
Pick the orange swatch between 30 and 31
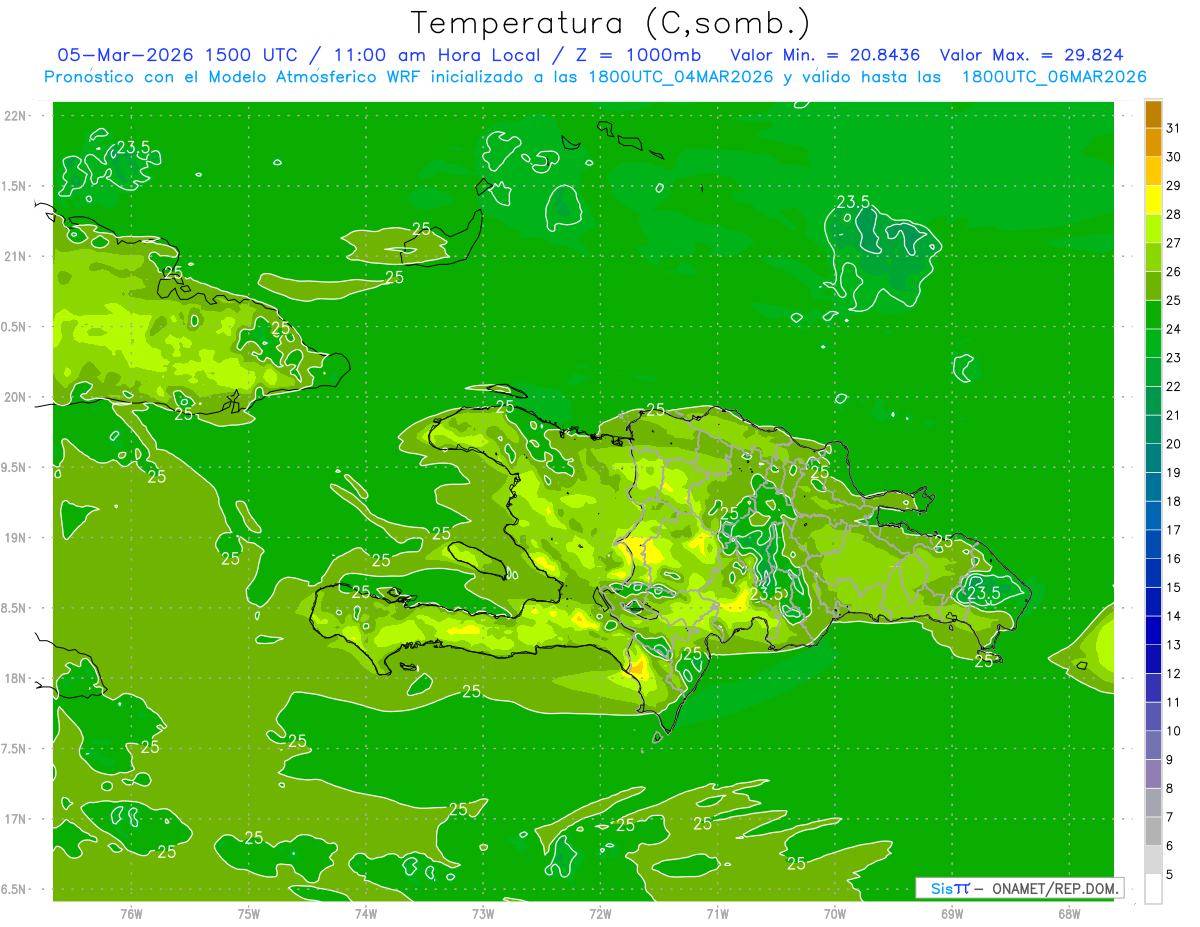(x=1153, y=143)
